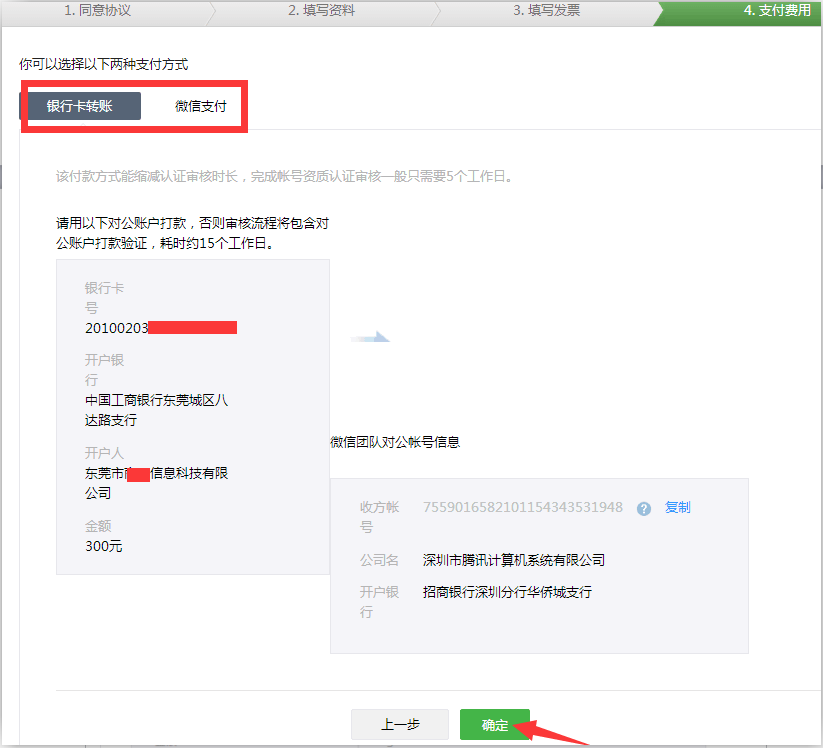The width and height of the screenshot is (823, 748).
Task: Click the bank name 招商银行深圳分行华侨城支行
Action: click(x=507, y=592)
